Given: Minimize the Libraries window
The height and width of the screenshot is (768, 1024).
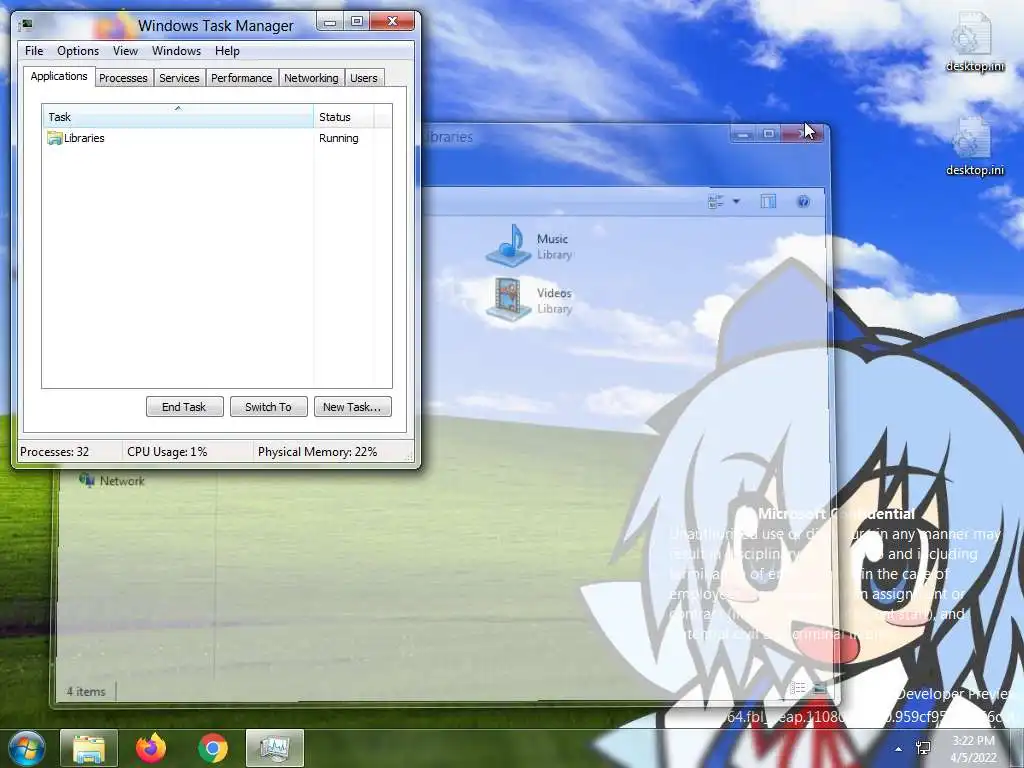Looking at the screenshot, I should [x=743, y=134].
